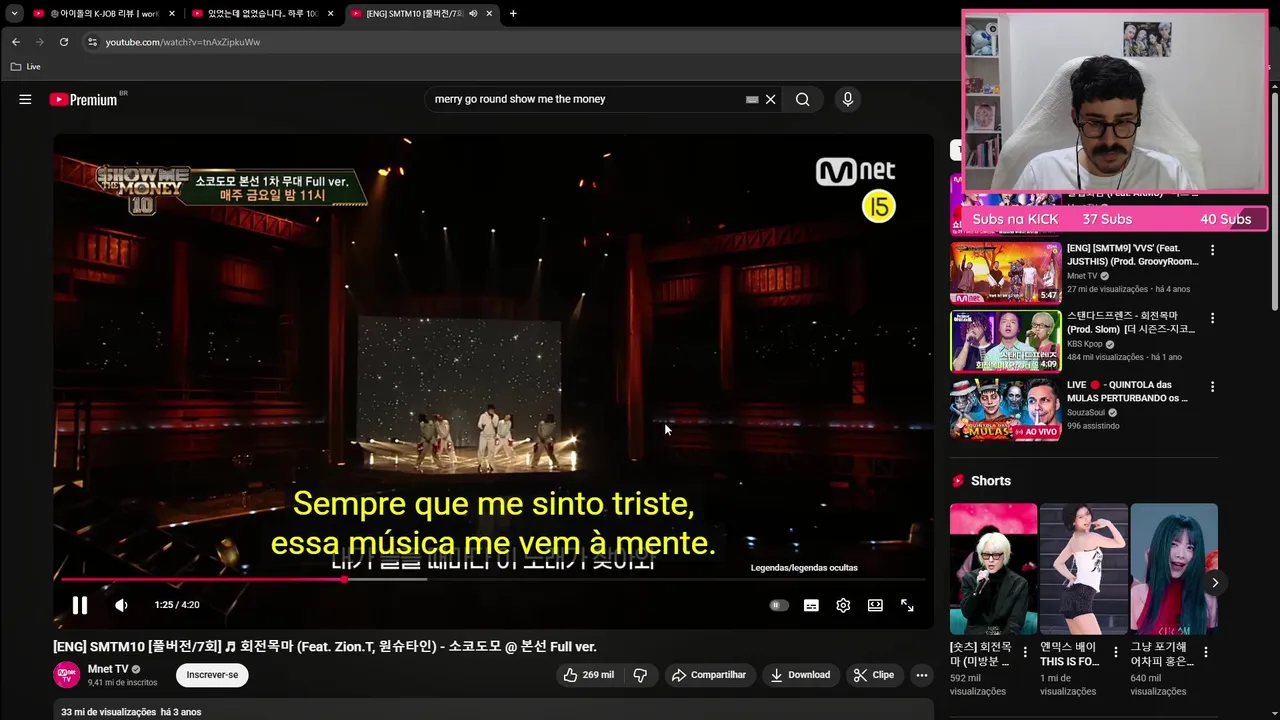Create a clip with Clipe button
Viewport: 1280px width, 720px height.
pos(874,675)
